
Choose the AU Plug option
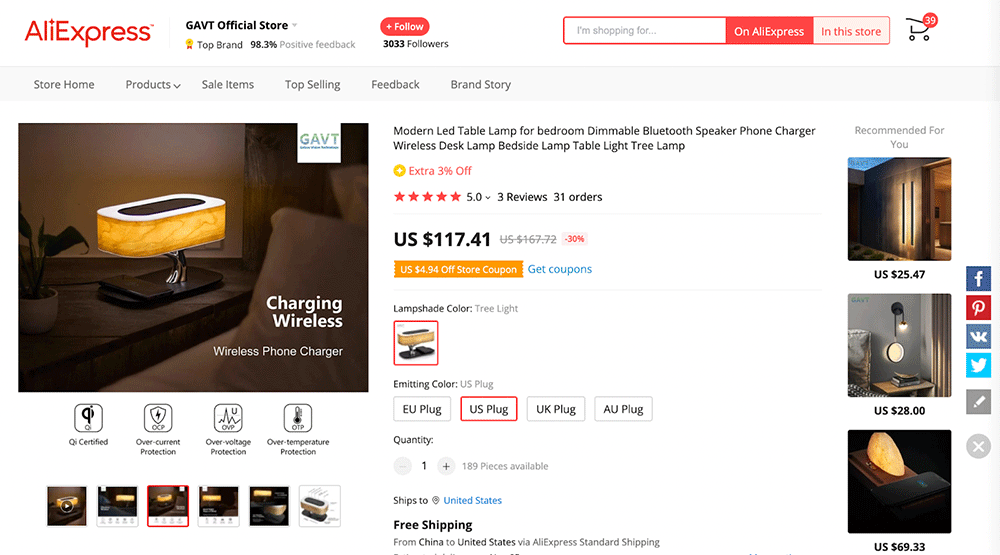[x=623, y=409]
